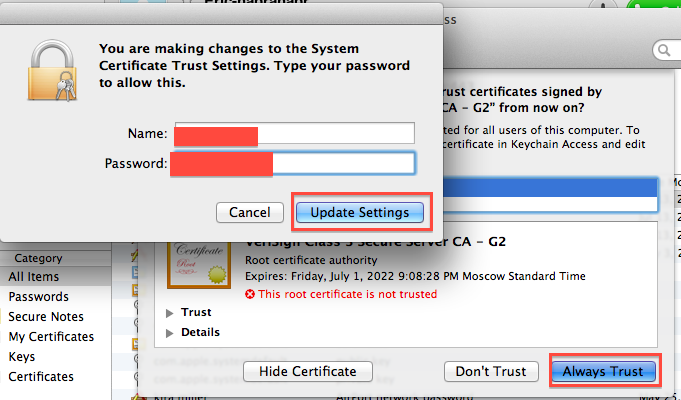Click the search magnifier icon
This screenshot has height=400, width=681.
click(662, 50)
